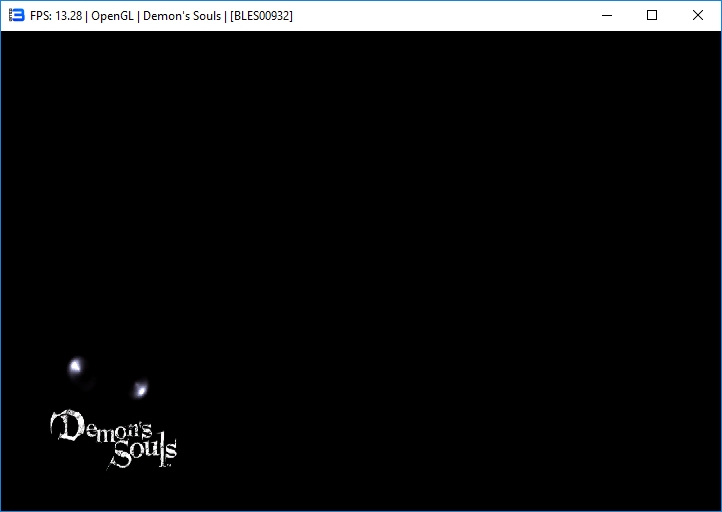The height and width of the screenshot is (512, 722).
Task: Click the Demon's Souls logo in the game view
Action: point(114,439)
